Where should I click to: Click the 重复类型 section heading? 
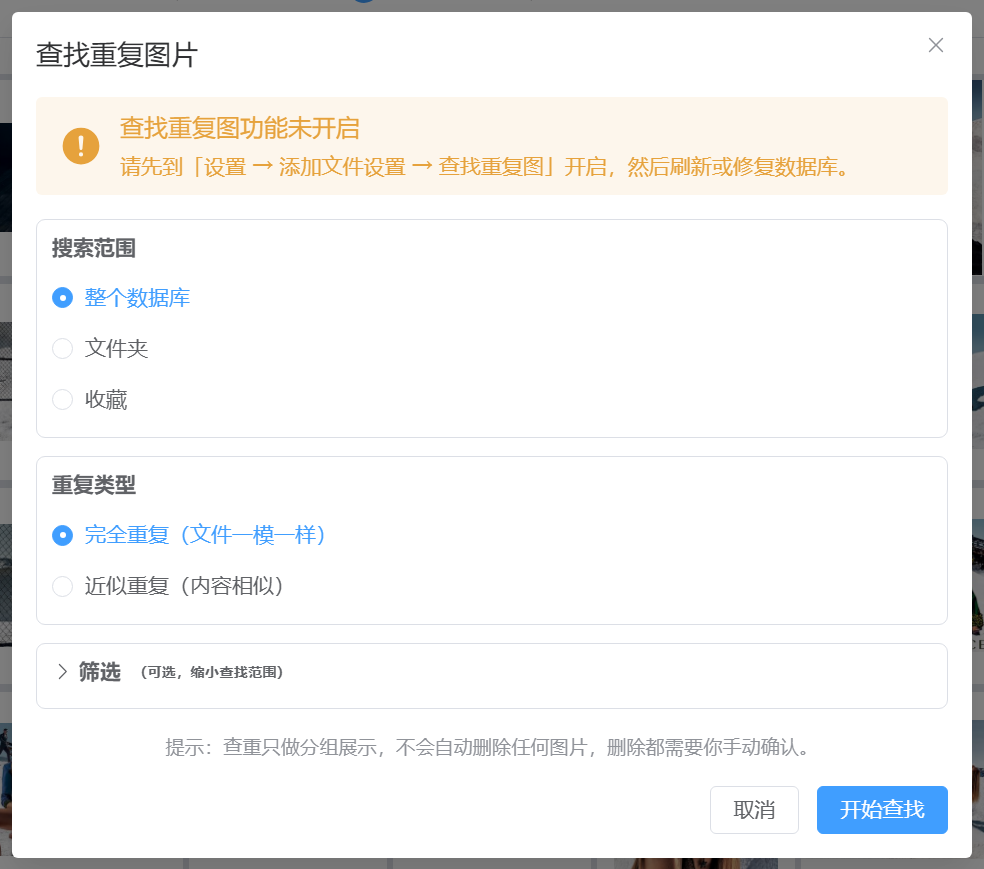[94, 485]
